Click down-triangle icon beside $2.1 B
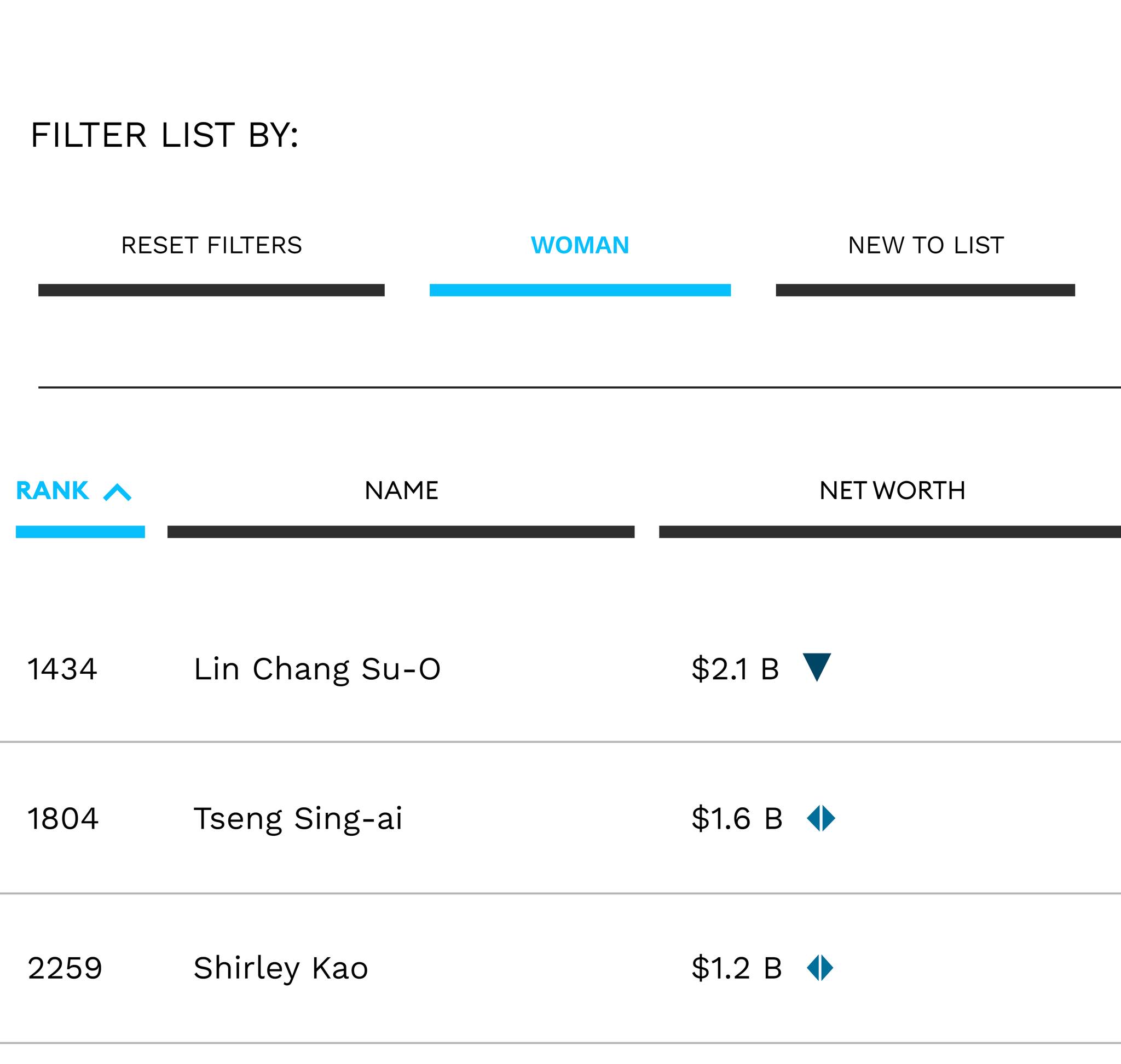Viewport: 1121px width, 1064px height. coord(816,667)
